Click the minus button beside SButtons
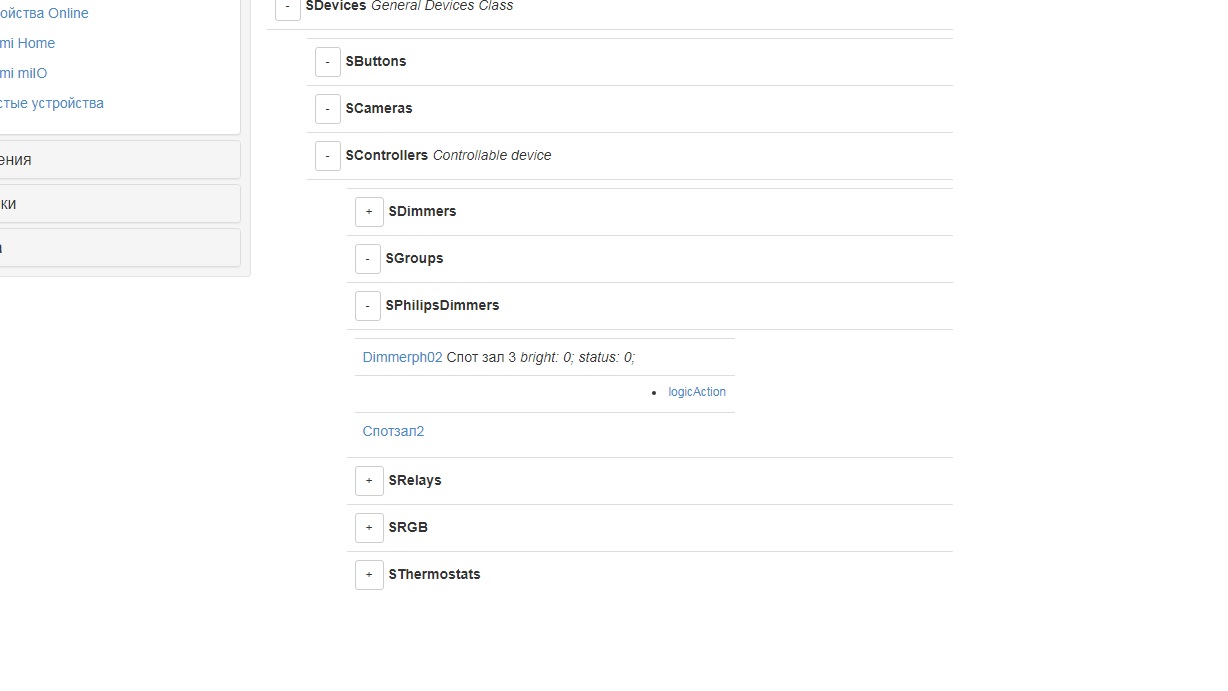Screen dimensions: 1228x691 pyautogui.click(x=328, y=62)
